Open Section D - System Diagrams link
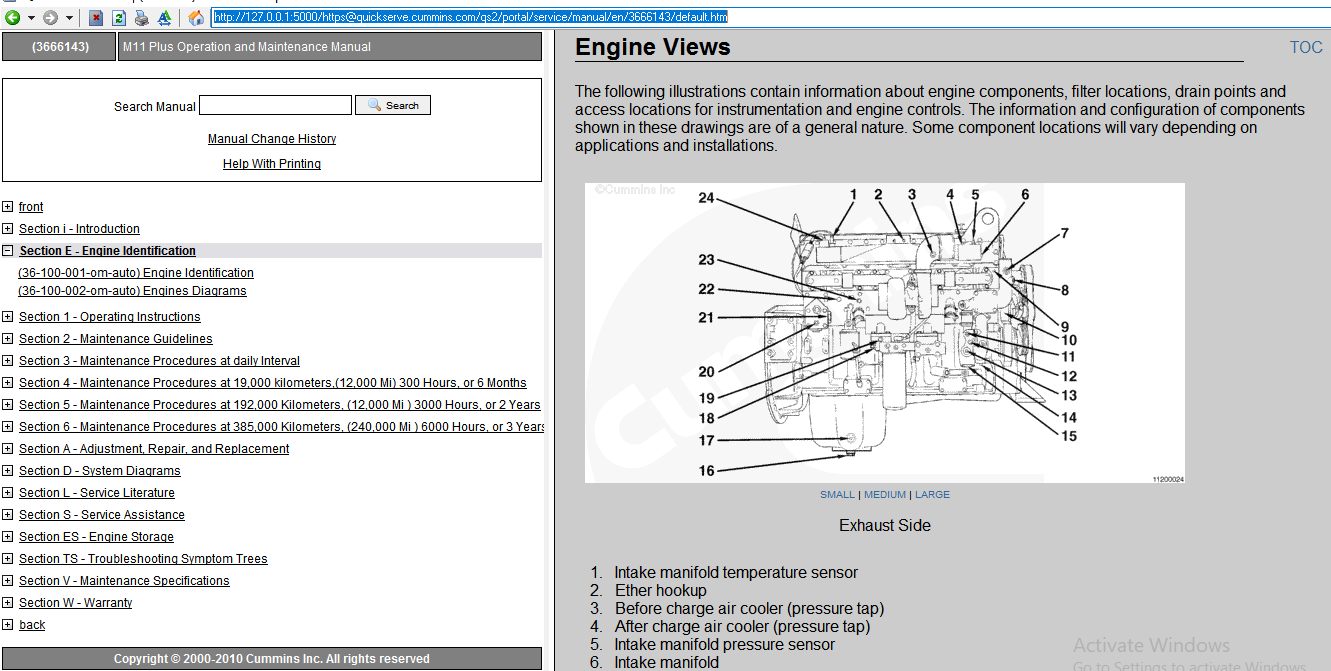The image size is (1331, 671). pos(100,471)
